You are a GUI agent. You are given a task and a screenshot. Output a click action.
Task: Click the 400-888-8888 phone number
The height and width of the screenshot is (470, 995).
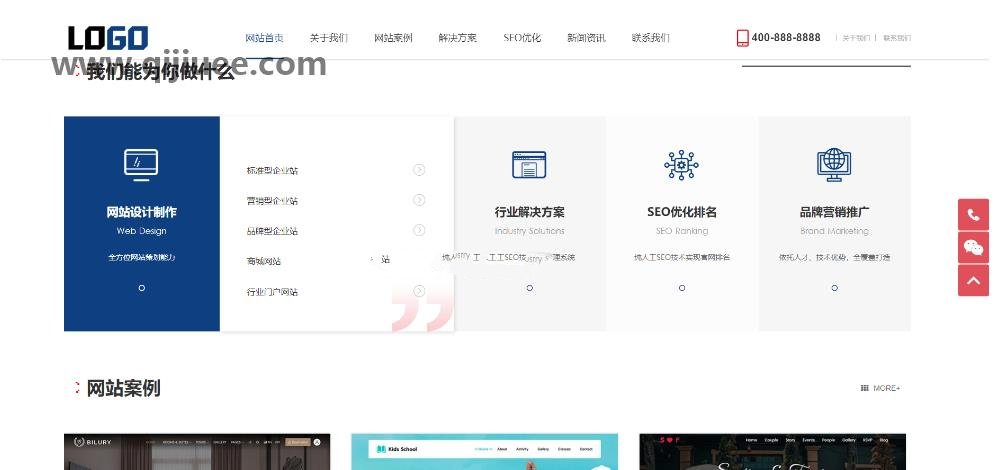[x=786, y=37]
